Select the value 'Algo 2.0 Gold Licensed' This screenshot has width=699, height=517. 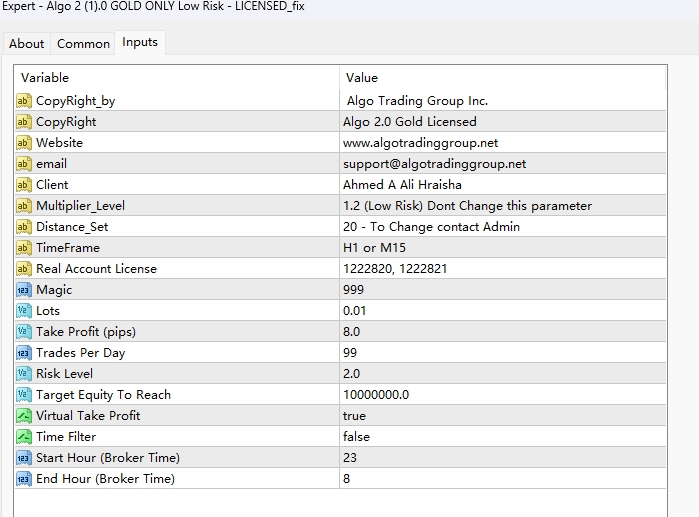[x=410, y=122]
